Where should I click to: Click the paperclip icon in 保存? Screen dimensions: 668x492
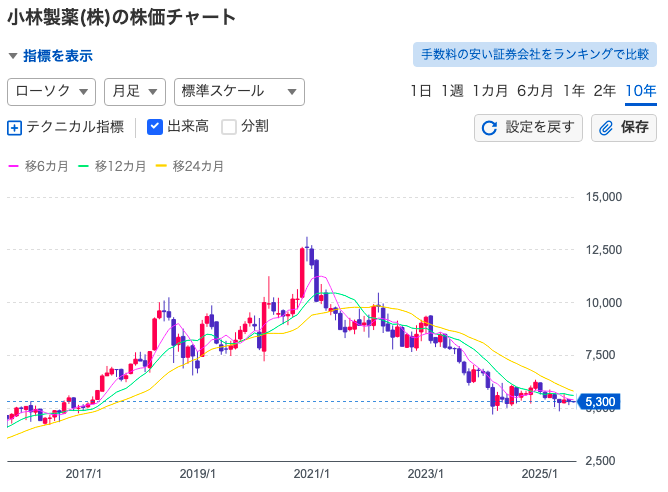click(605, 128)
